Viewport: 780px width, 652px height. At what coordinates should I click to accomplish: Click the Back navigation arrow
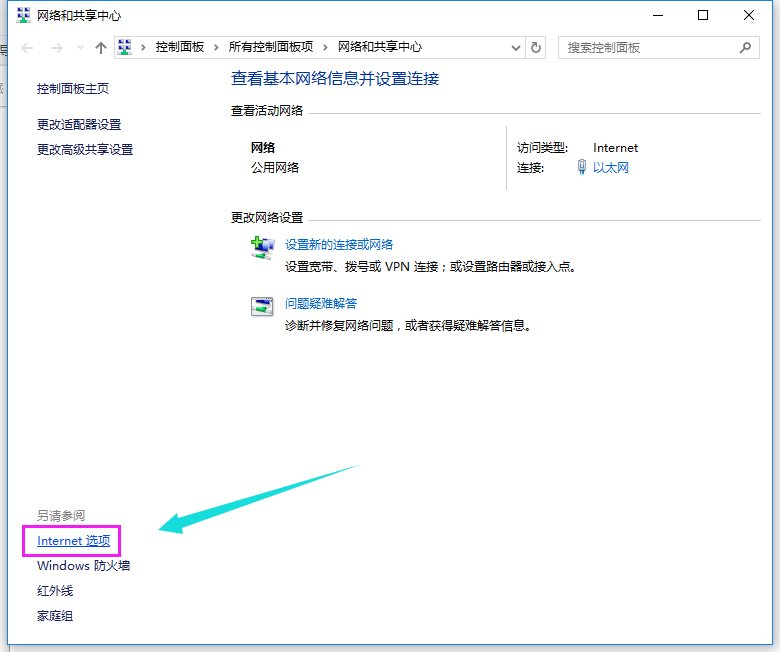click(x=28, y=48)
